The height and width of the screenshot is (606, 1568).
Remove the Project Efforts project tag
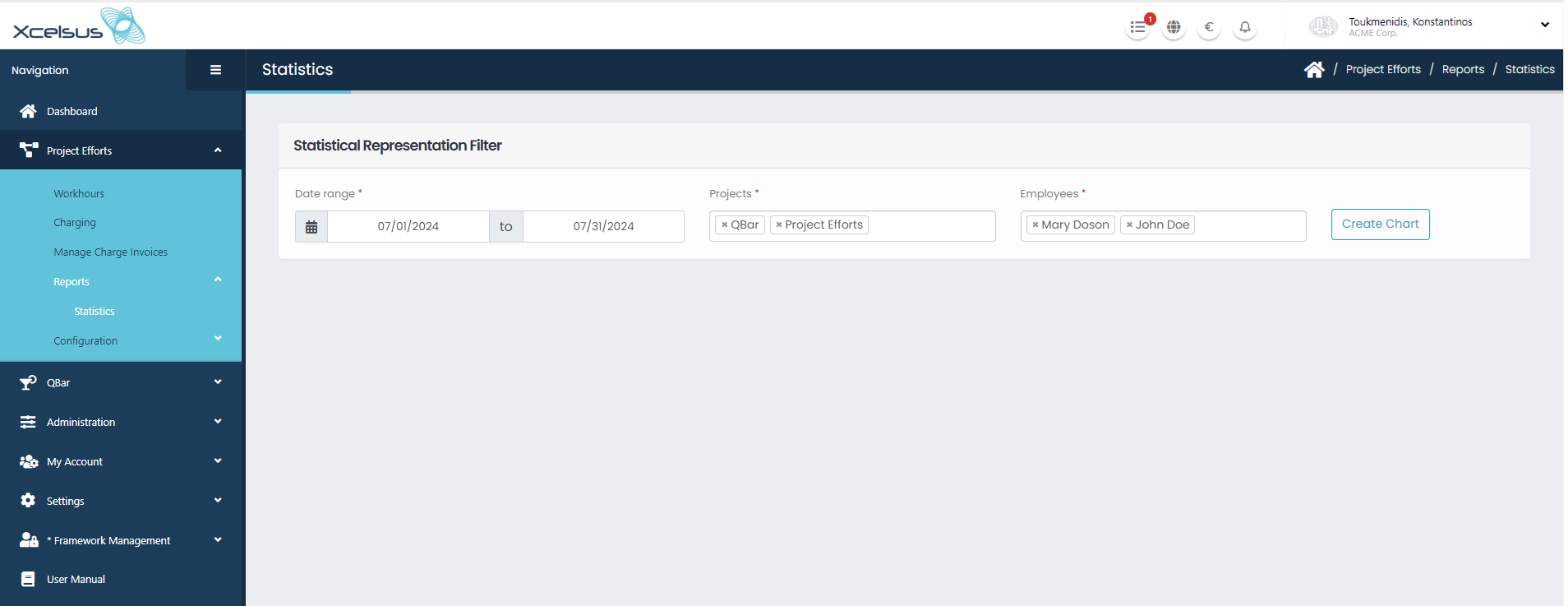point(778,225)
